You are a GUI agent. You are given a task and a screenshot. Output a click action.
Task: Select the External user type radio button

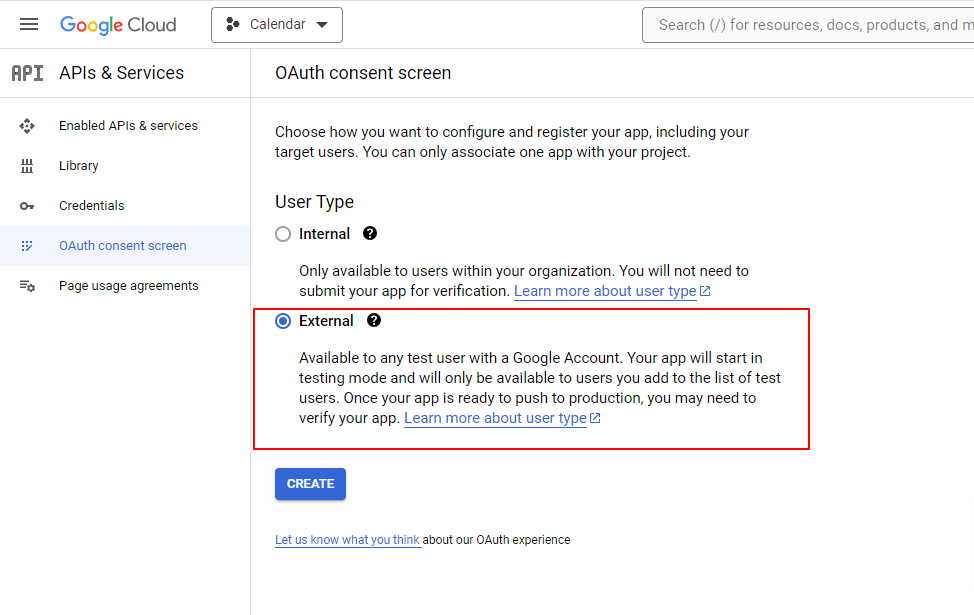coord(283,321)
